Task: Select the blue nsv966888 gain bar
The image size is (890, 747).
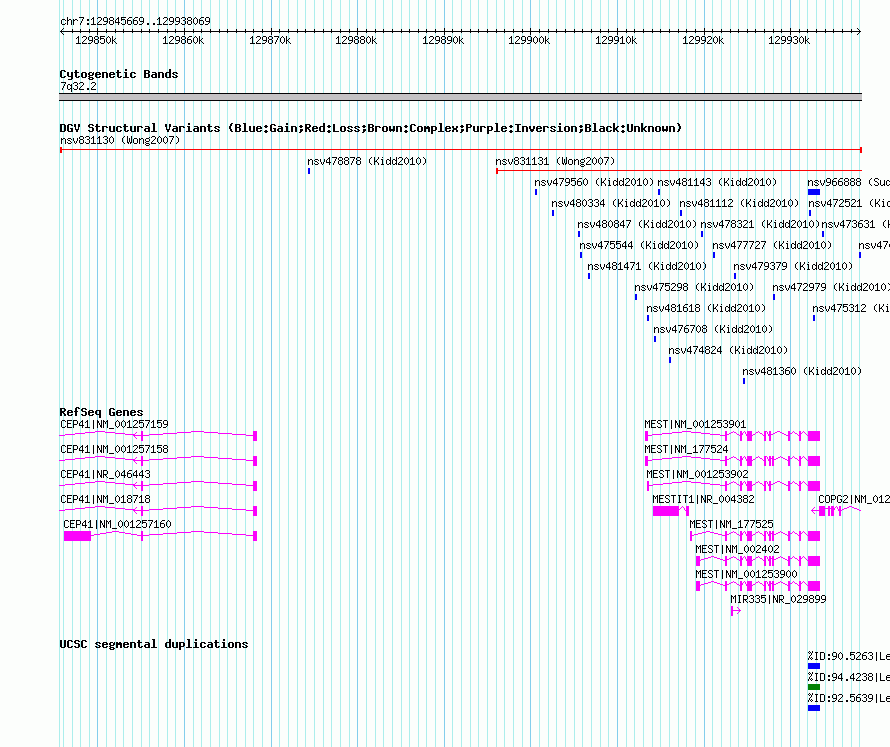Action: (814, 192)
